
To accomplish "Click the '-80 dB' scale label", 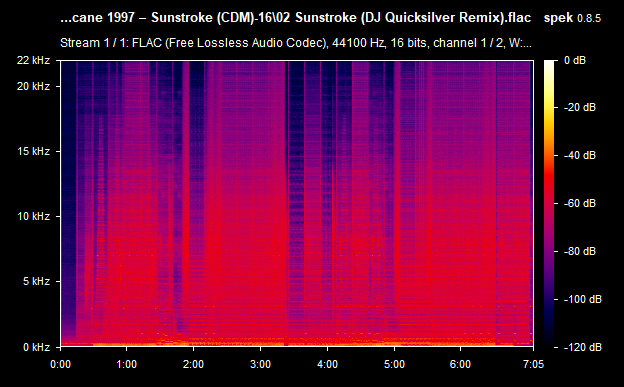I will pyautogui.click(x=580, y=251).
